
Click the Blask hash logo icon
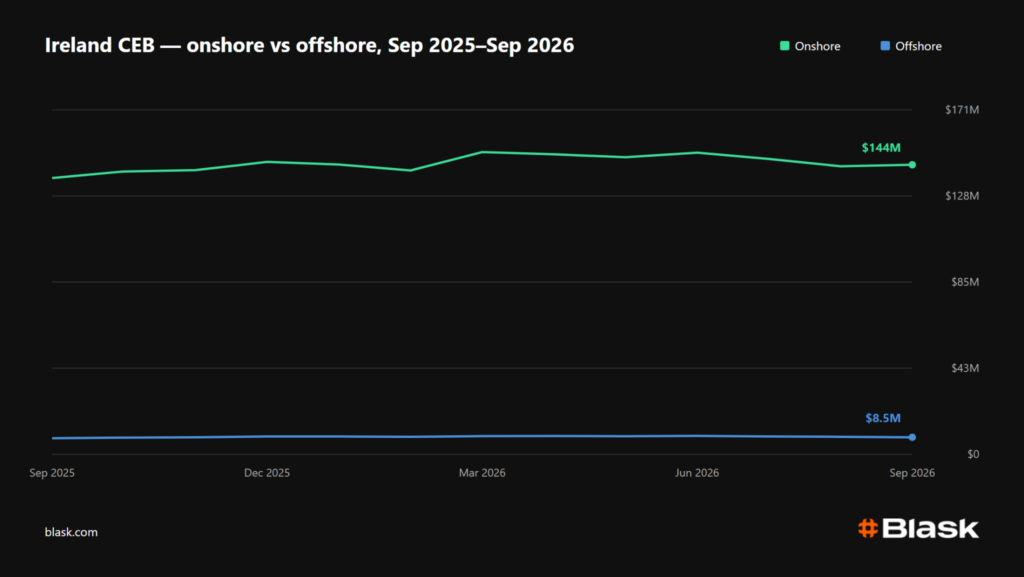pyautogui.click(x=868, y=528)
